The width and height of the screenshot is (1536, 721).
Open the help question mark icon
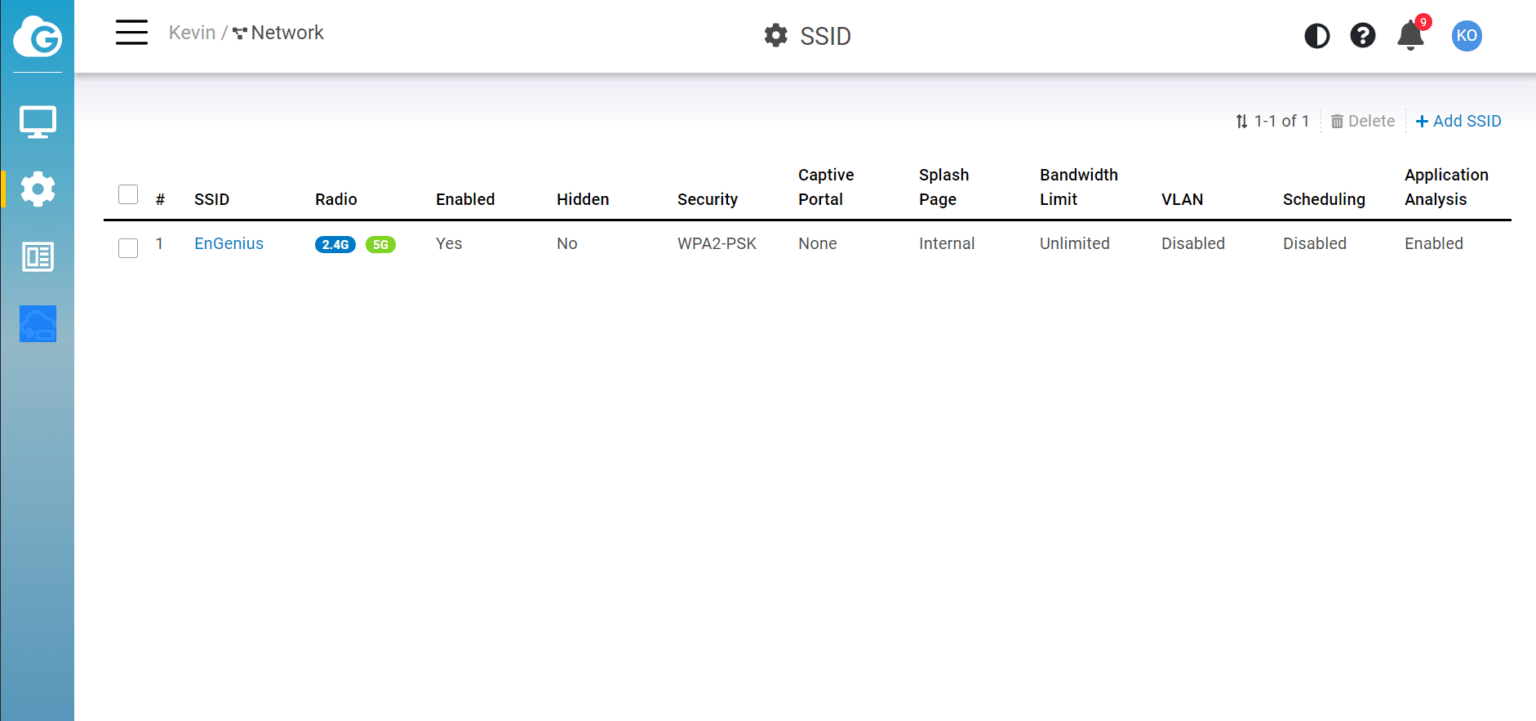click(x=1363, y=36)
